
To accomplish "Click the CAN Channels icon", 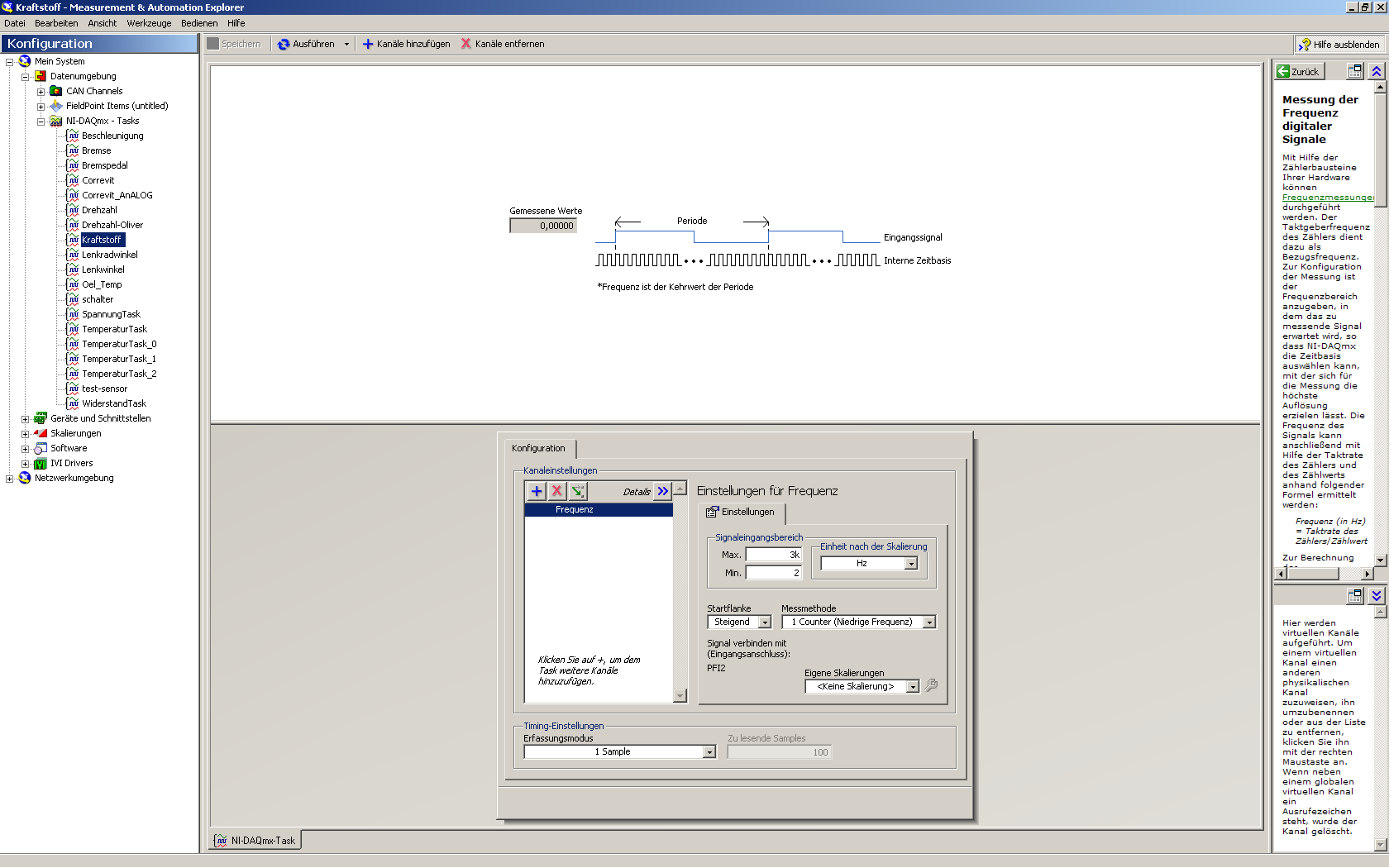I will point(56,91).
